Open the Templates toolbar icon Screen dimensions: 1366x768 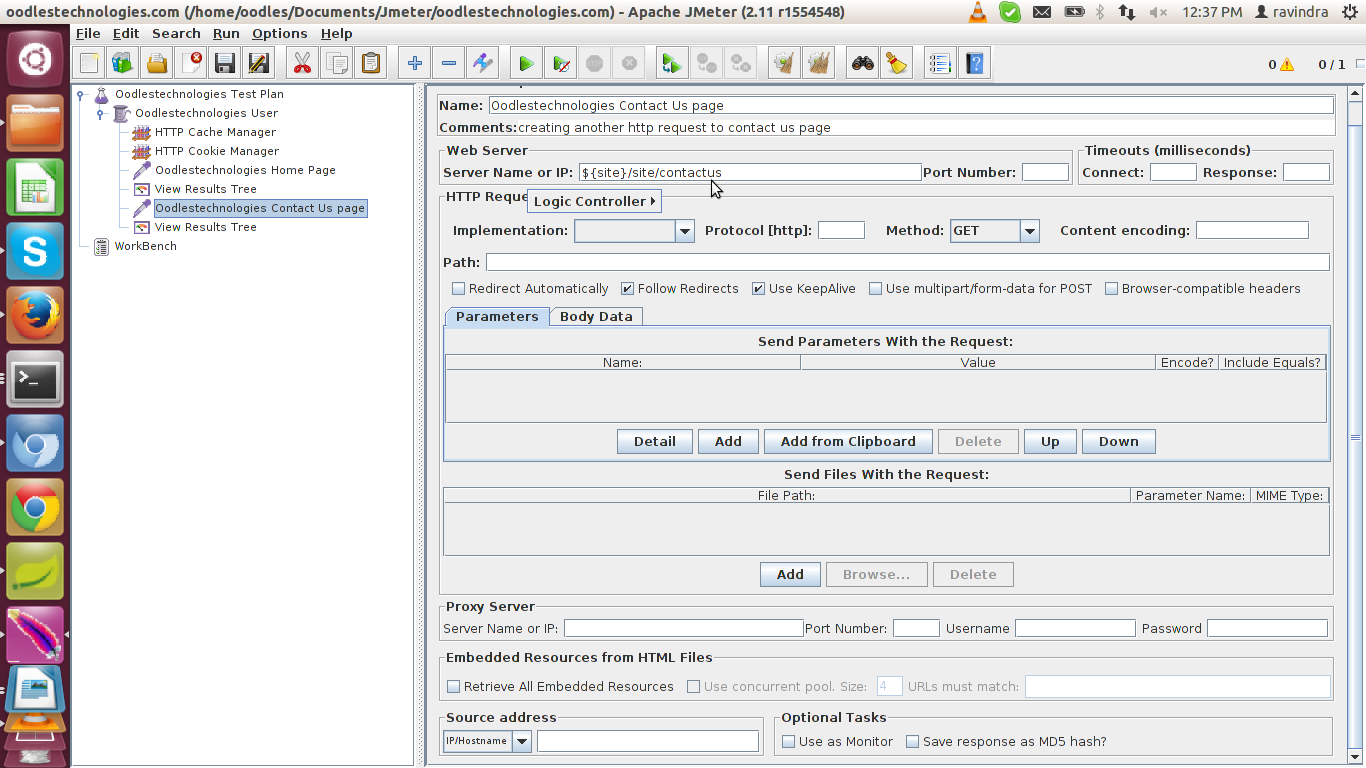pos(123,64)
